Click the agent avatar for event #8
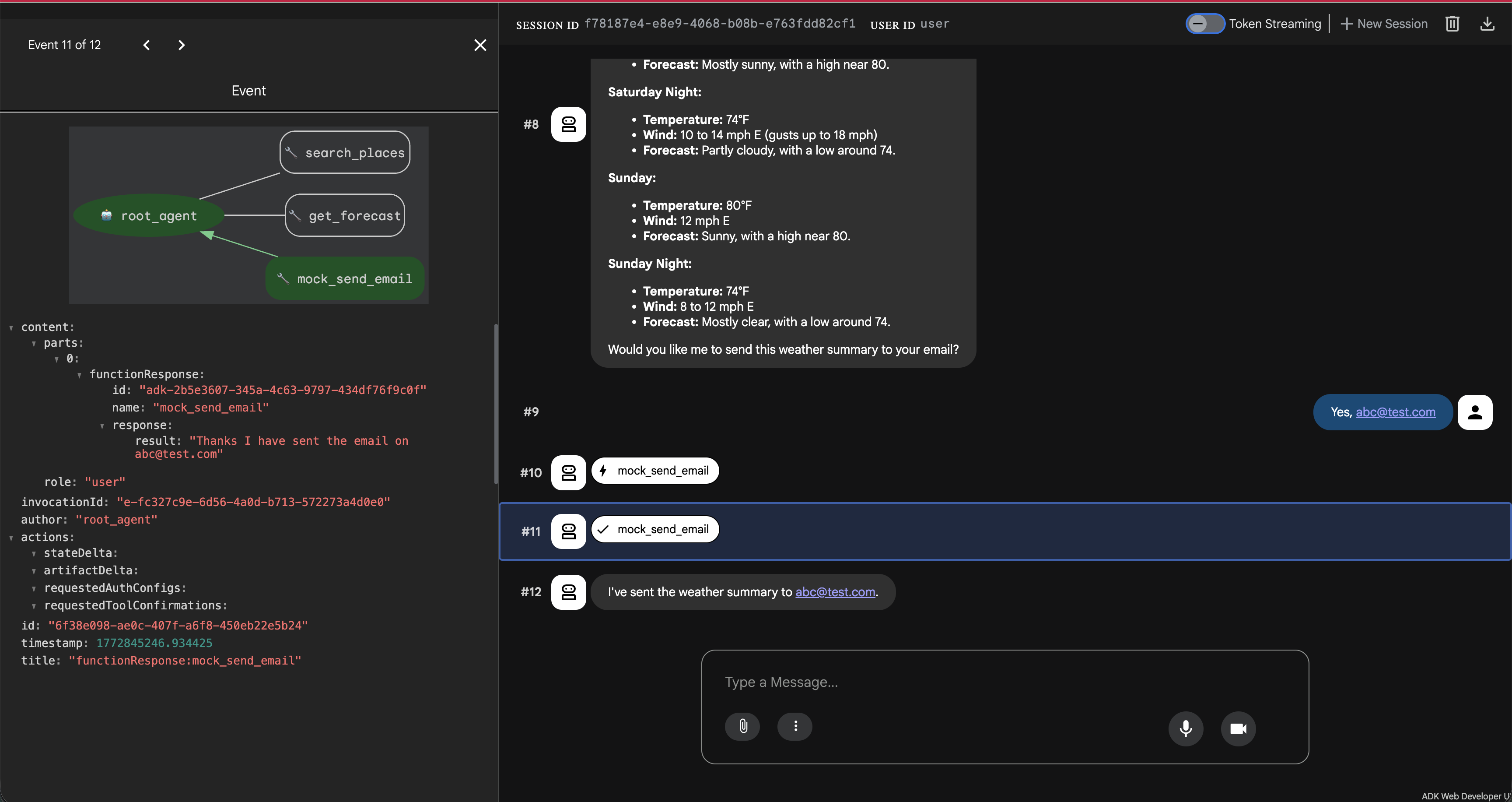This screenshot has height=802, width=1512. (568, 124)
